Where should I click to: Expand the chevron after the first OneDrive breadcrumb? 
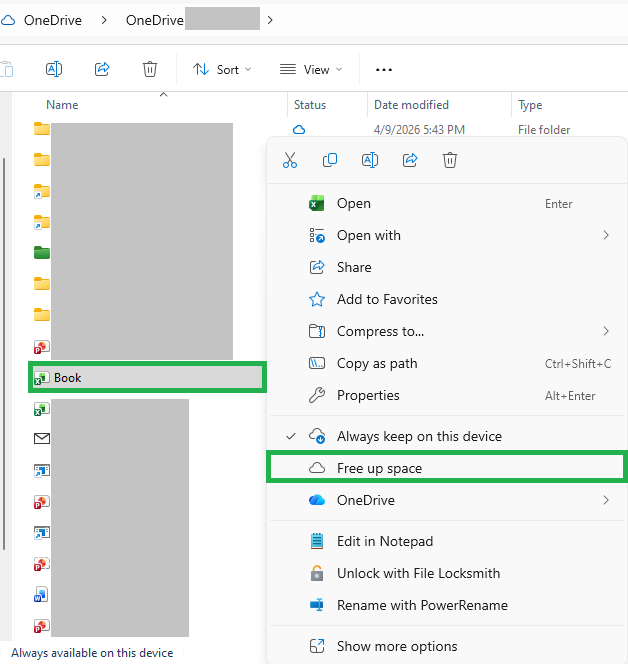(104, 20)
